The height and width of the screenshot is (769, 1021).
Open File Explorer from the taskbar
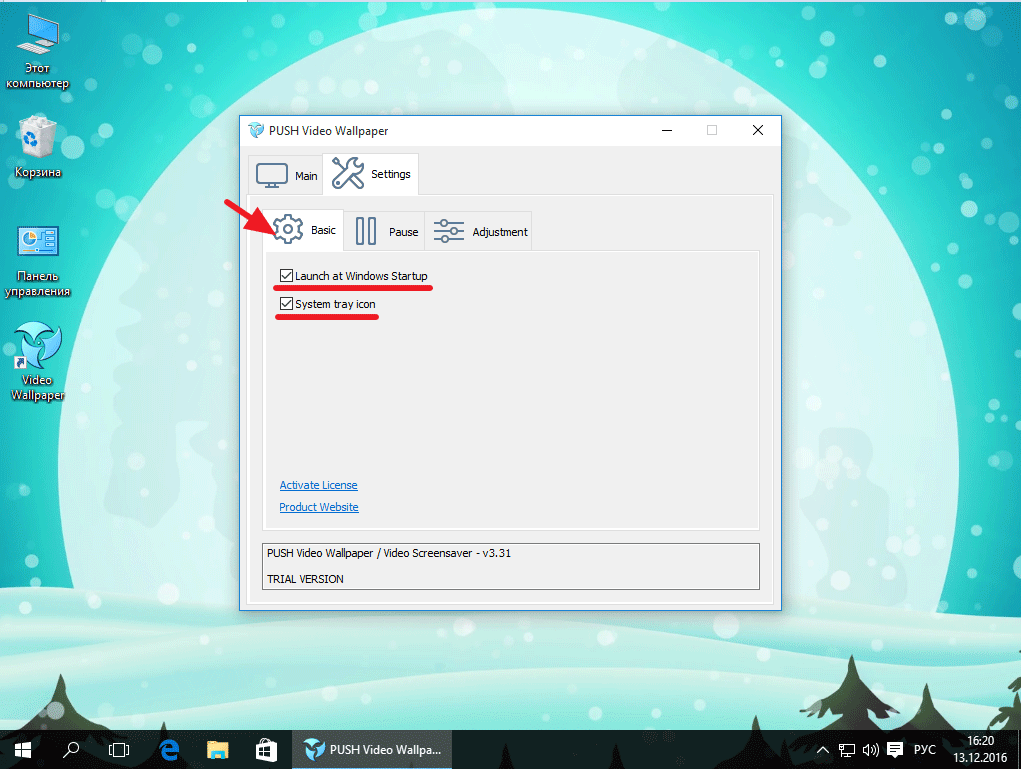coord(217,749)
